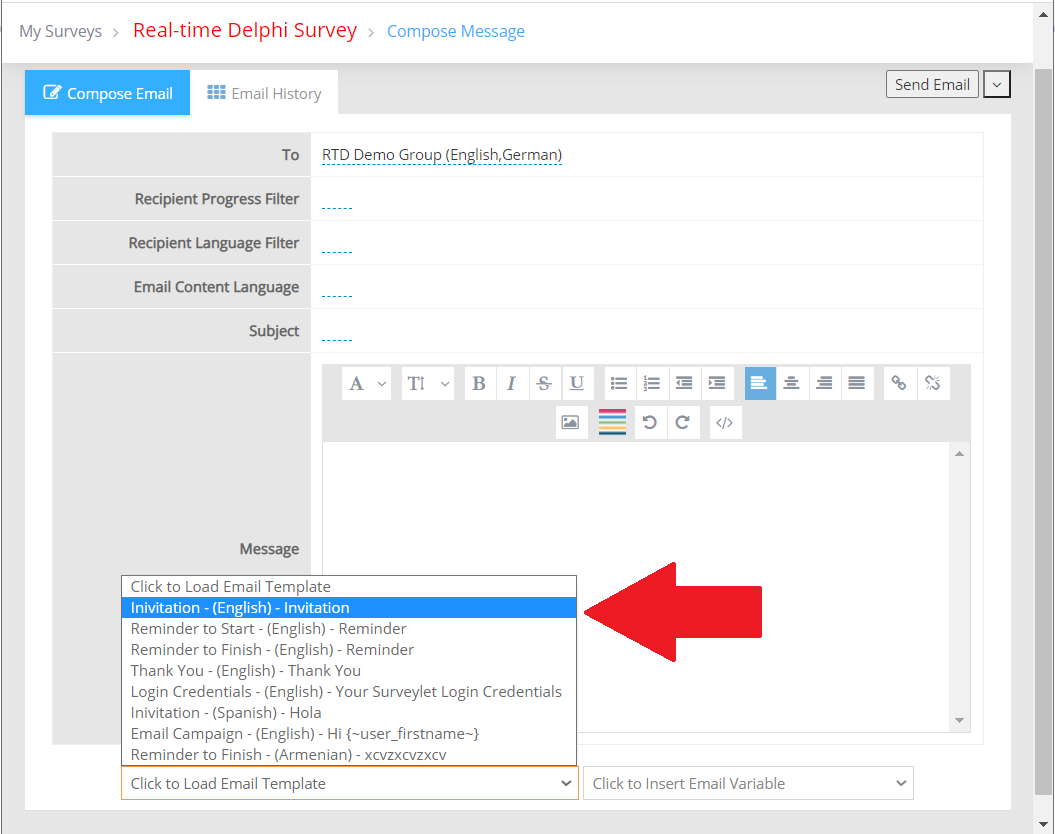Center align the message text

[x=791, y=384]
